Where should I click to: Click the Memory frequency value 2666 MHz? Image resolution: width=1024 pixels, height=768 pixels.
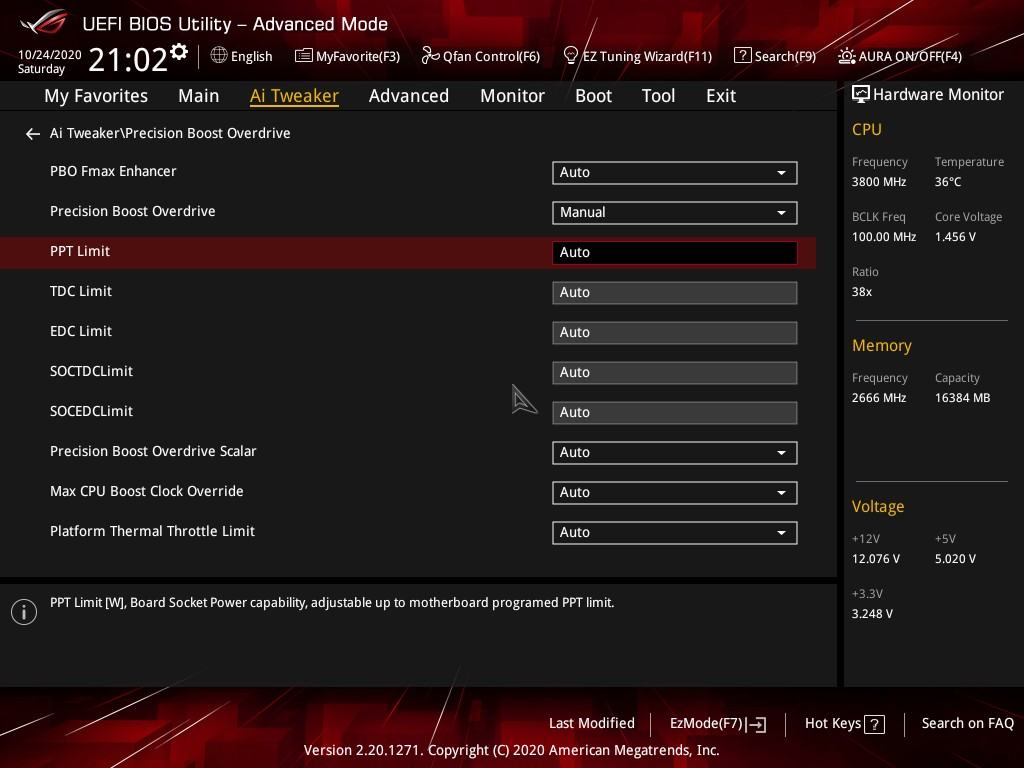(878, 398)
